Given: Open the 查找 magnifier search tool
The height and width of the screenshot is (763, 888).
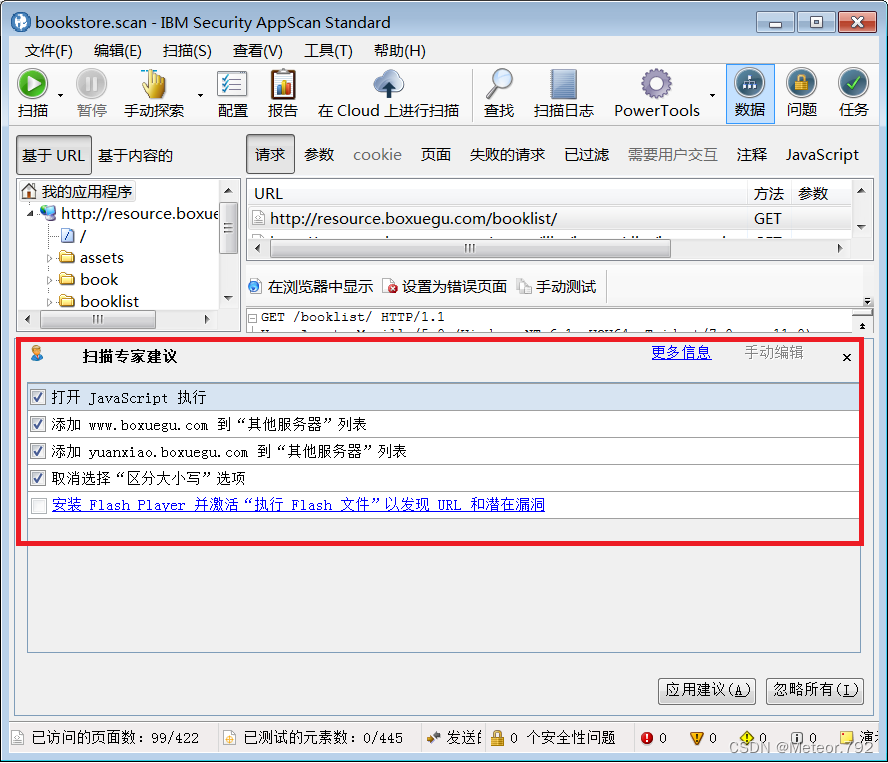Looking at the screenshot, I should click(499, 84).
